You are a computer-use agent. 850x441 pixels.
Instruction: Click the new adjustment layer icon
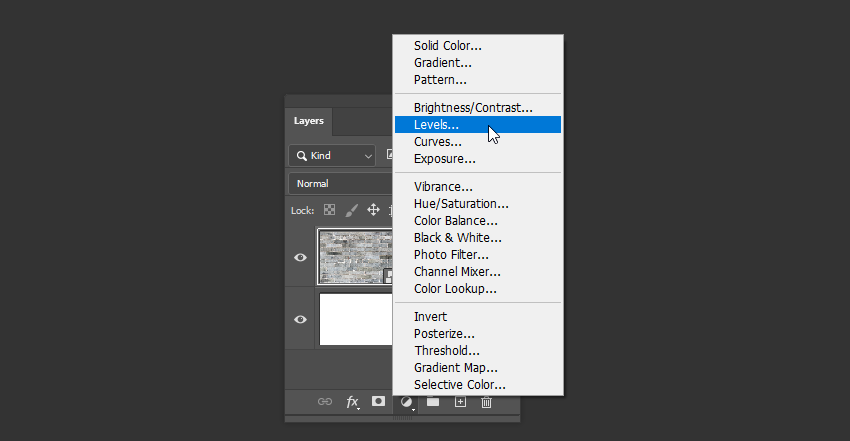tap(407, 402)
